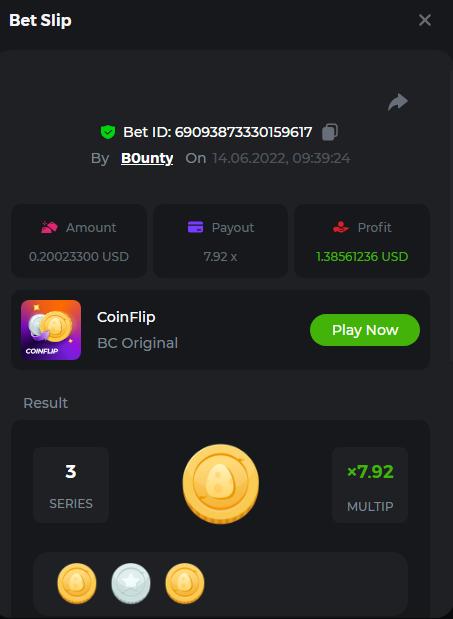Copy the Bet ID with copy icon
This screenshot has width=453, height=619.
tap(330, 132)
